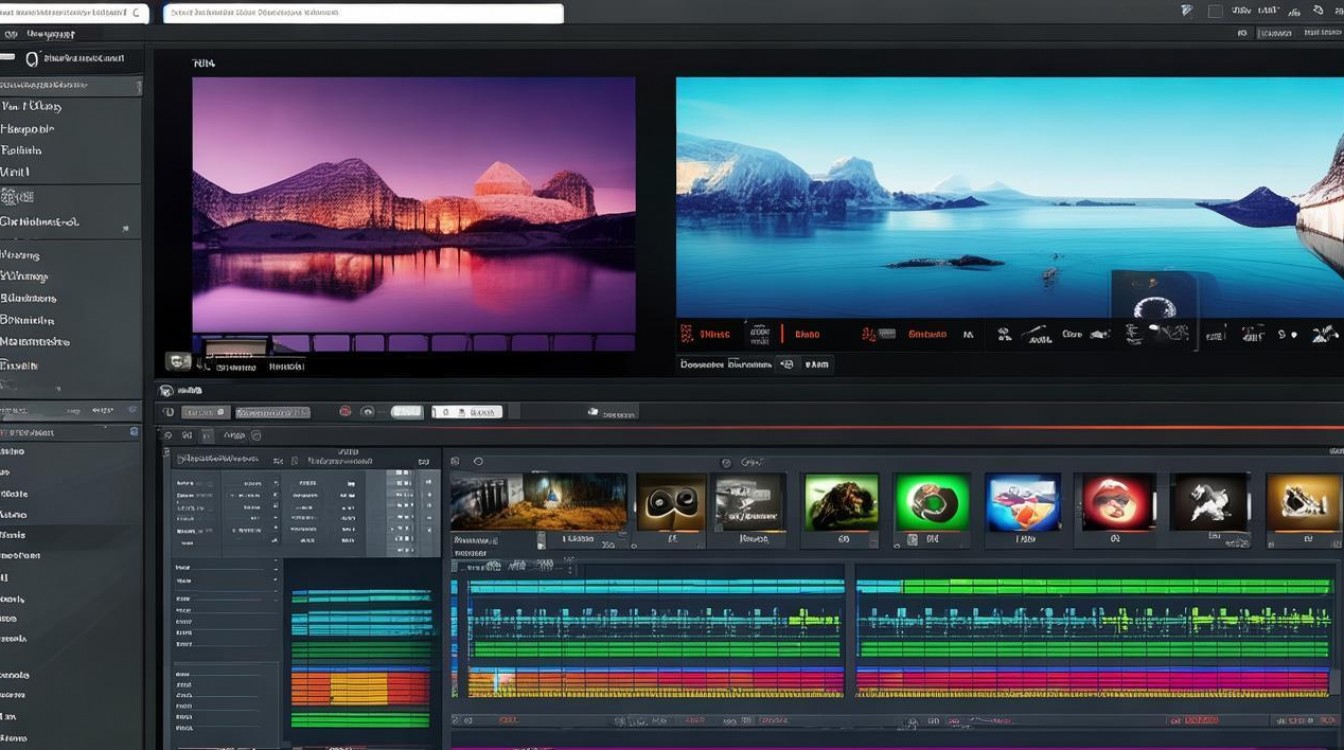Click the small square icon in thumbnail strip header
This screenshot has width=1344, height=750.
(x=455, y=461)
